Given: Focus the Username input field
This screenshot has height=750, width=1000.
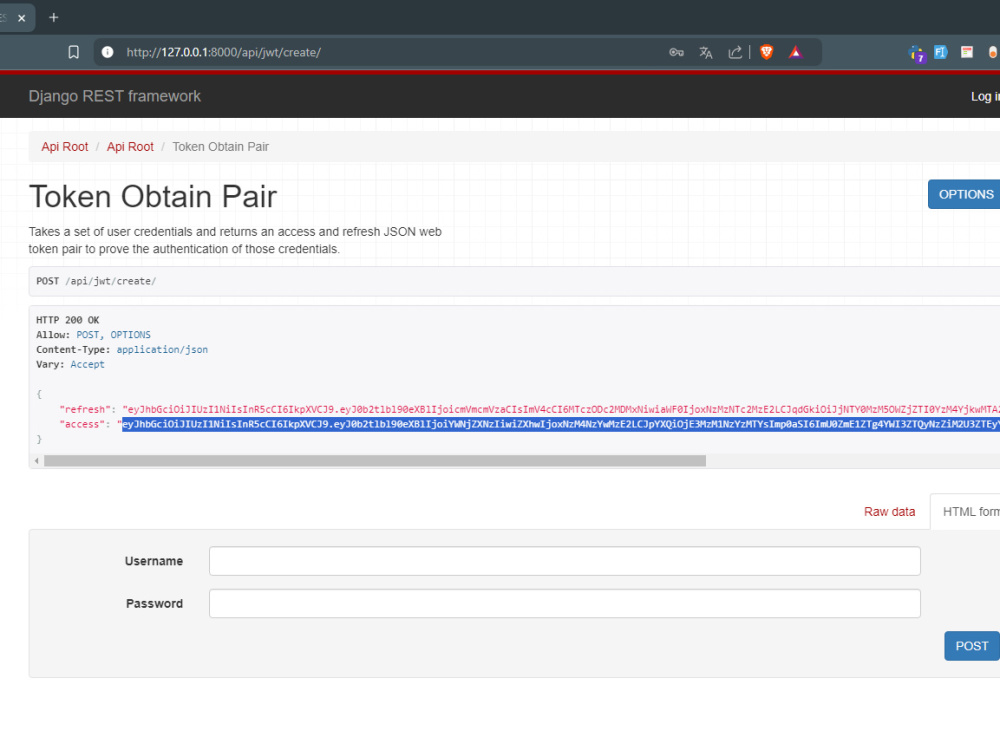Looking at the screenshot, I should [564, 561].
